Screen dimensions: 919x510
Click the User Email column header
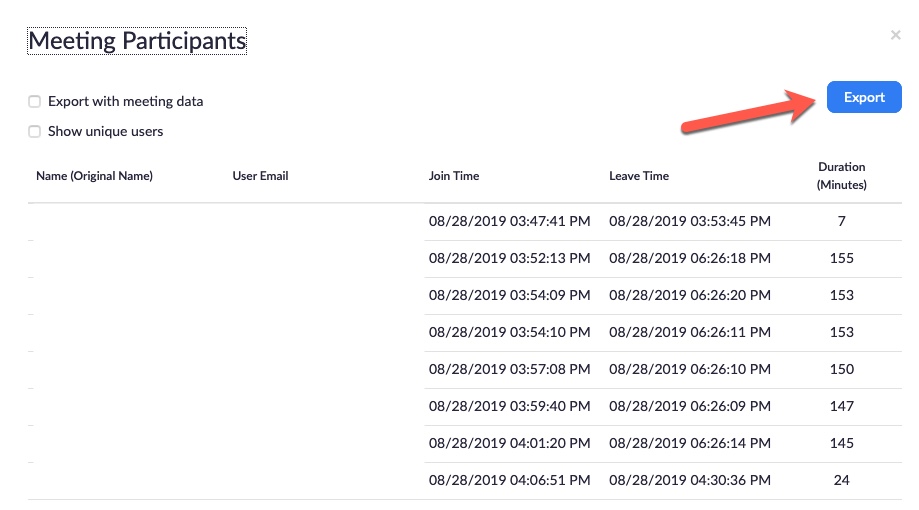pos(260,176)
